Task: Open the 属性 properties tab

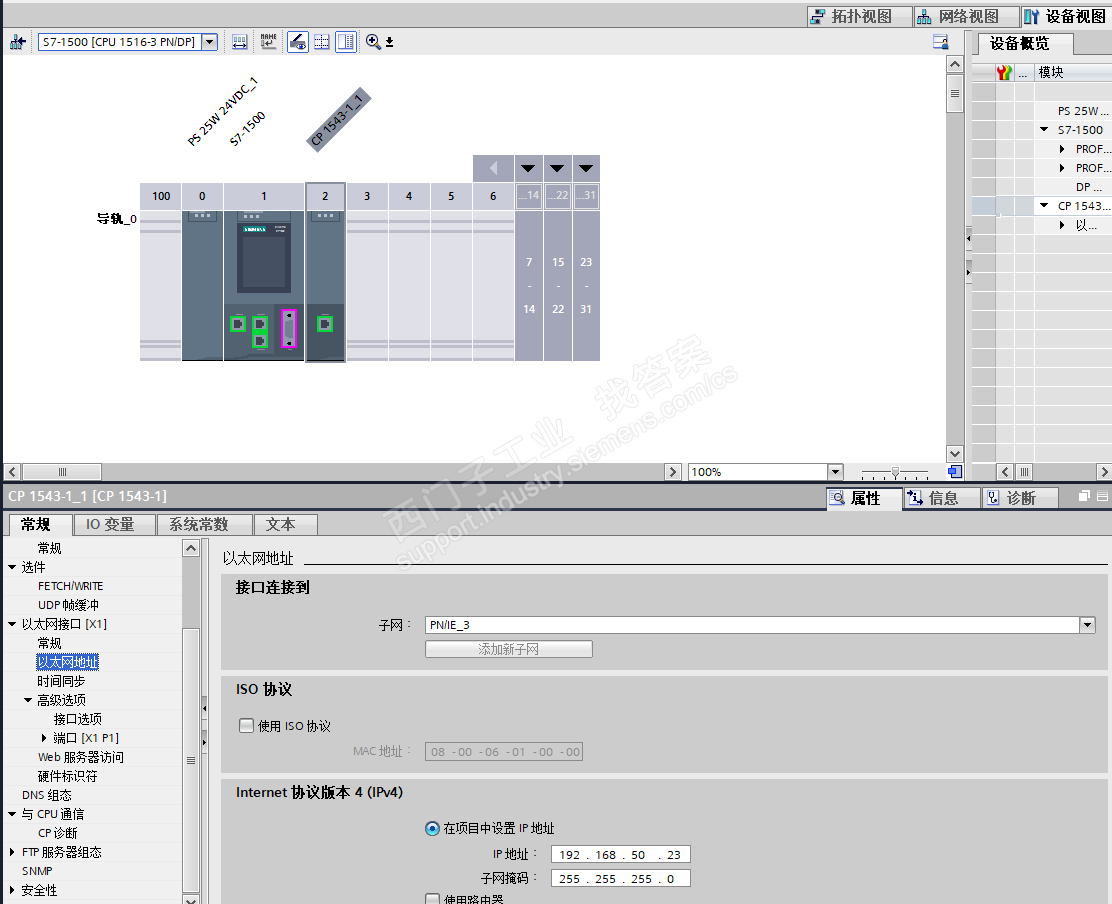Action: 864,498
